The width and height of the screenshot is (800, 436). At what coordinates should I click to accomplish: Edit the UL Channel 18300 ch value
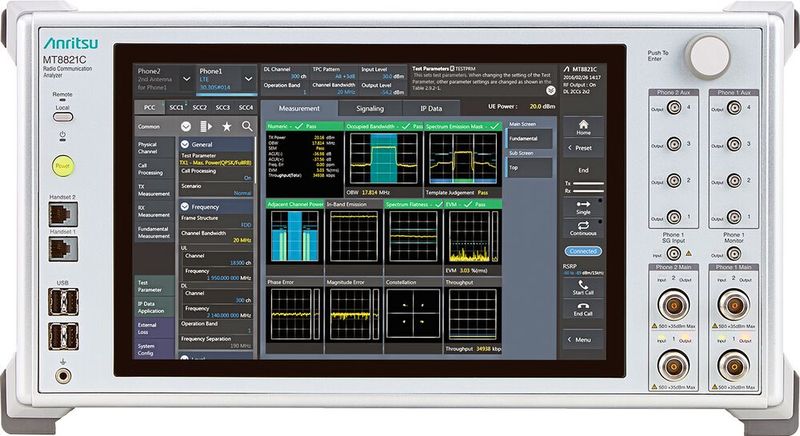[x=218, y=259]
